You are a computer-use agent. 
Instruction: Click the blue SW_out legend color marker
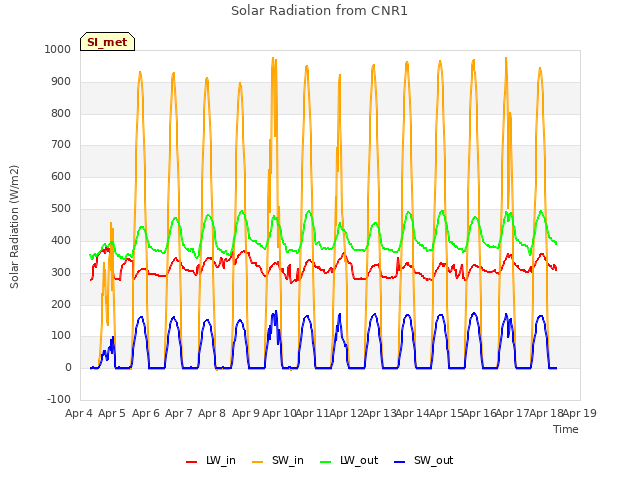[400, 462]
